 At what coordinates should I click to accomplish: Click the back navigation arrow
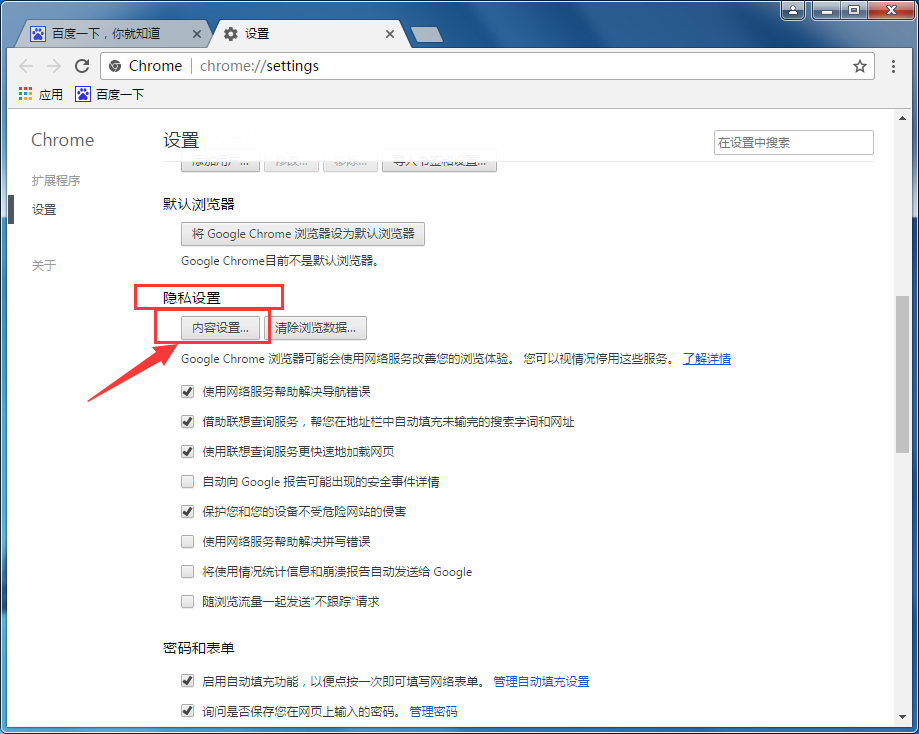tap(26, 65)
